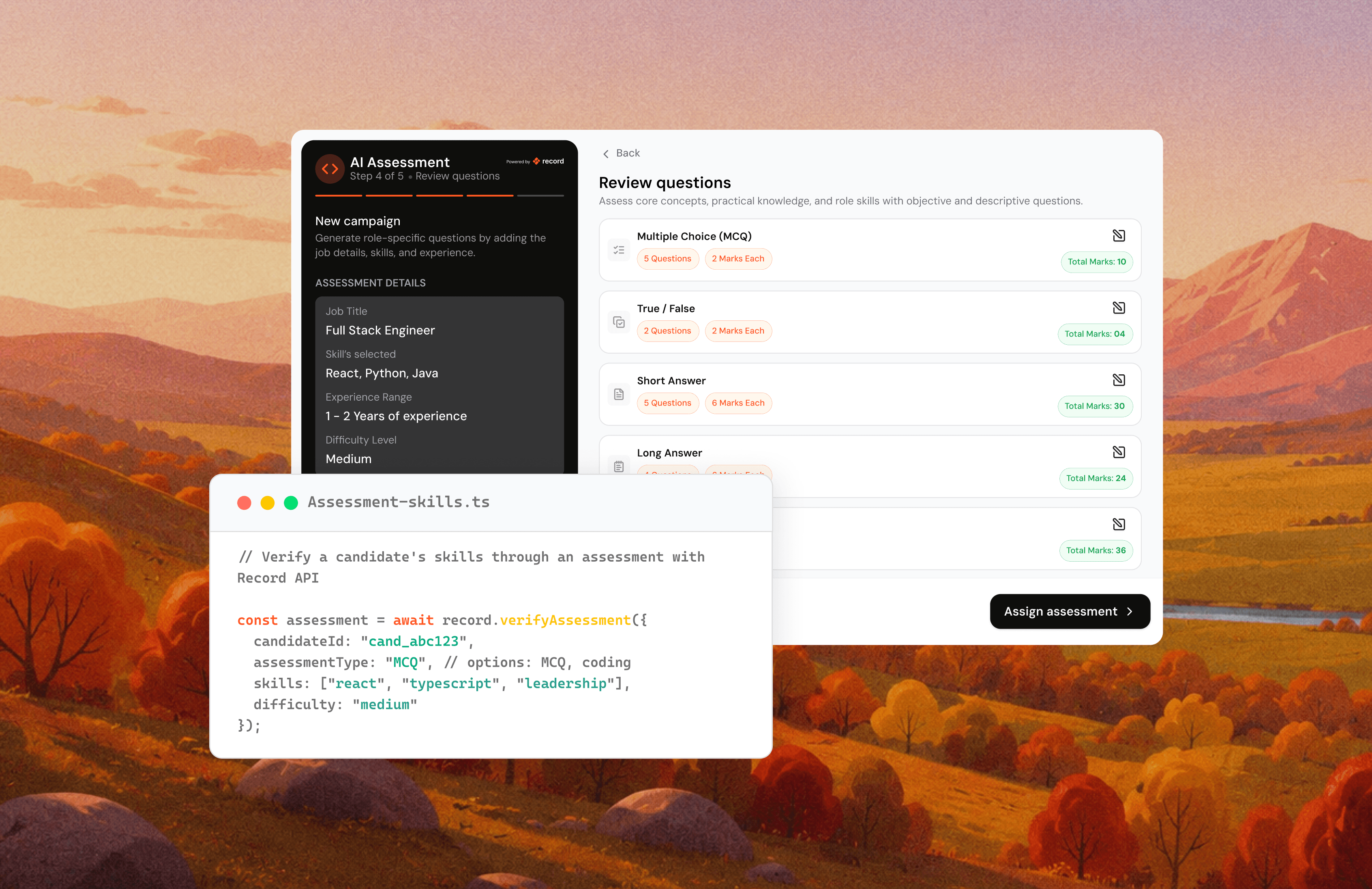Click the Multiple Choice (MCQ) card title
The image size is (1372, 889).
694,236
